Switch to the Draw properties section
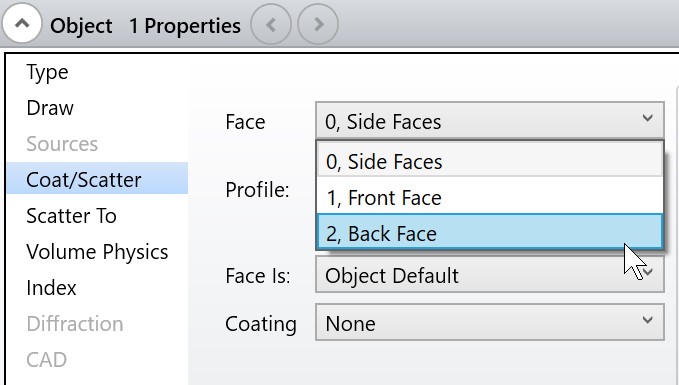Screen dimensions: 679x385 [50, 108]
